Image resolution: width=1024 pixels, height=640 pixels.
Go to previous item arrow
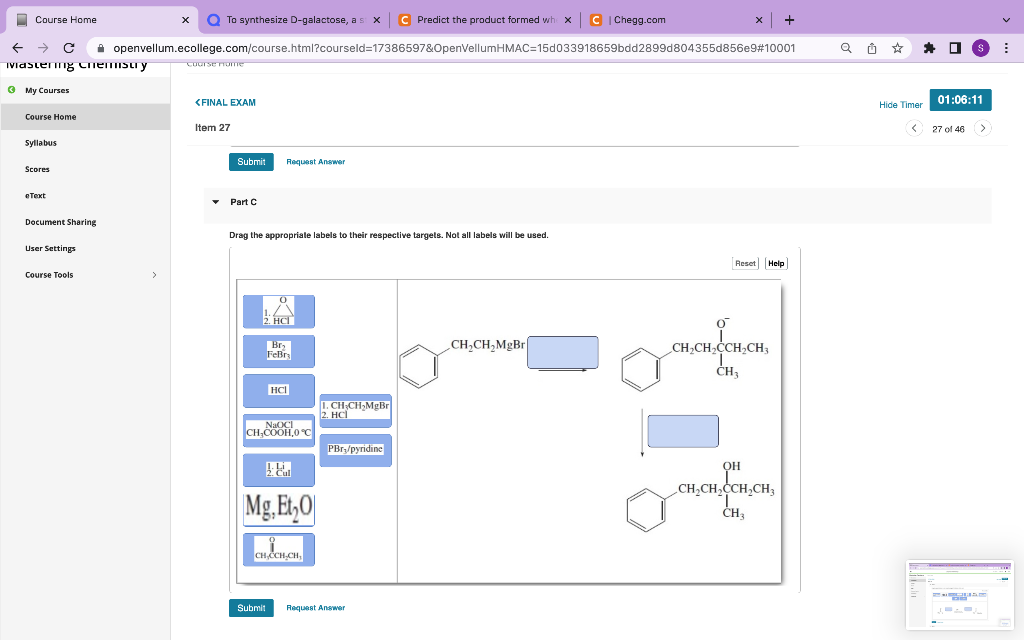click(914, 128)
